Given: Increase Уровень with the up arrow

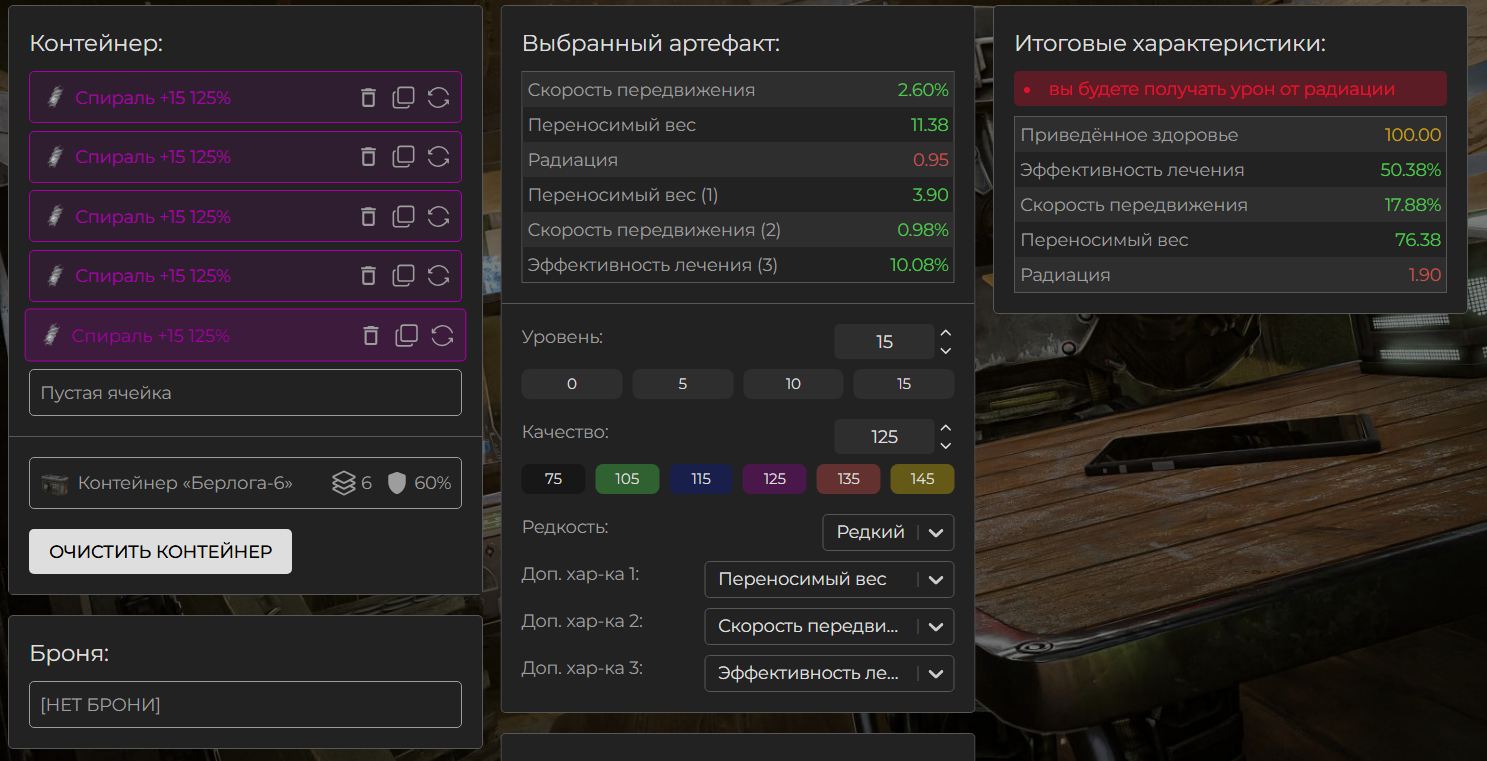Looking at the screenshot, I should tap(946, 333).
